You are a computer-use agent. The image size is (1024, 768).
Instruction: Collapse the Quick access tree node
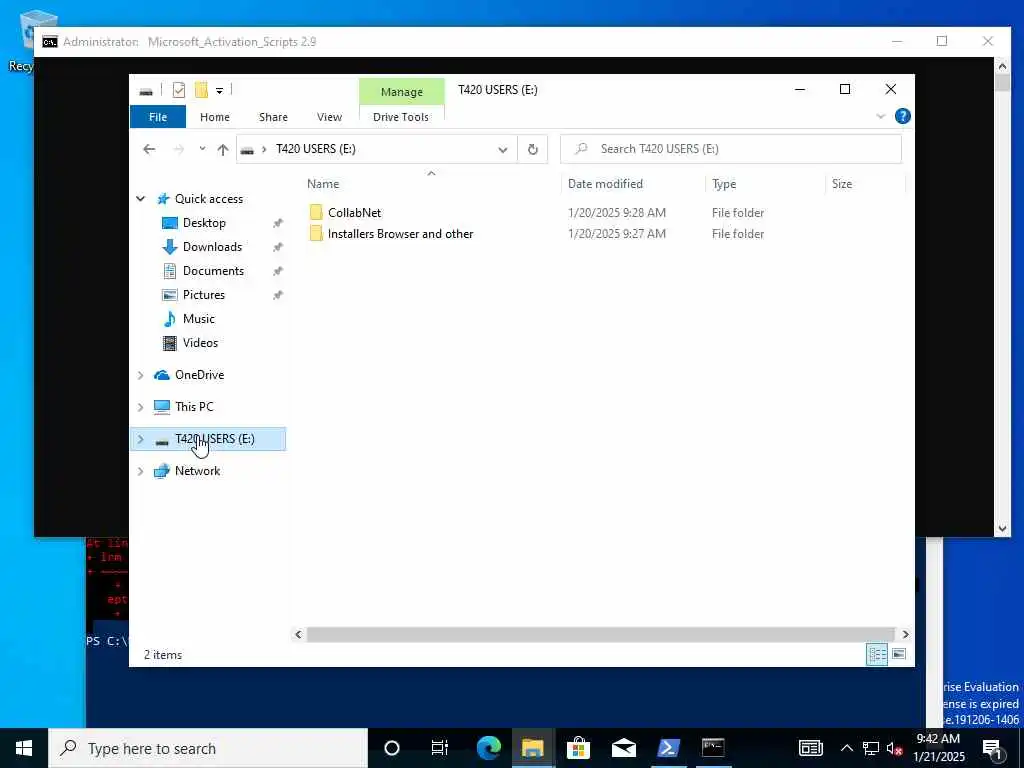140,199
